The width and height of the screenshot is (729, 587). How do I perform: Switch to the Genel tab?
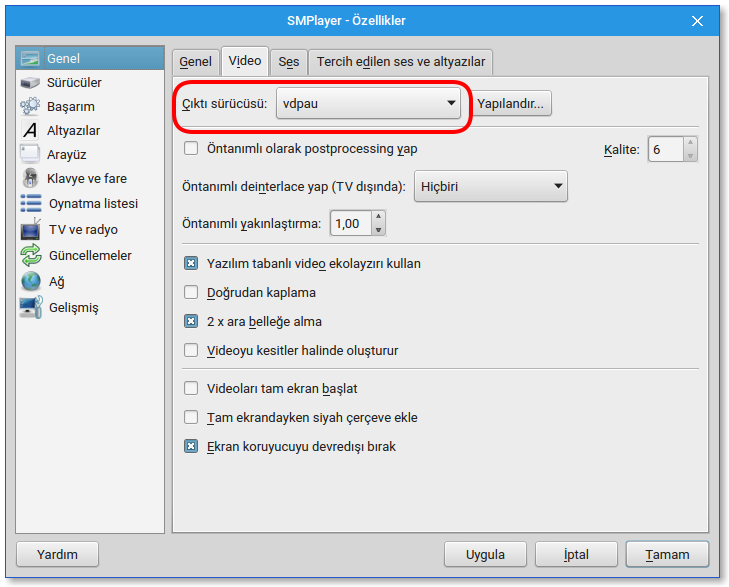point(195,62)
